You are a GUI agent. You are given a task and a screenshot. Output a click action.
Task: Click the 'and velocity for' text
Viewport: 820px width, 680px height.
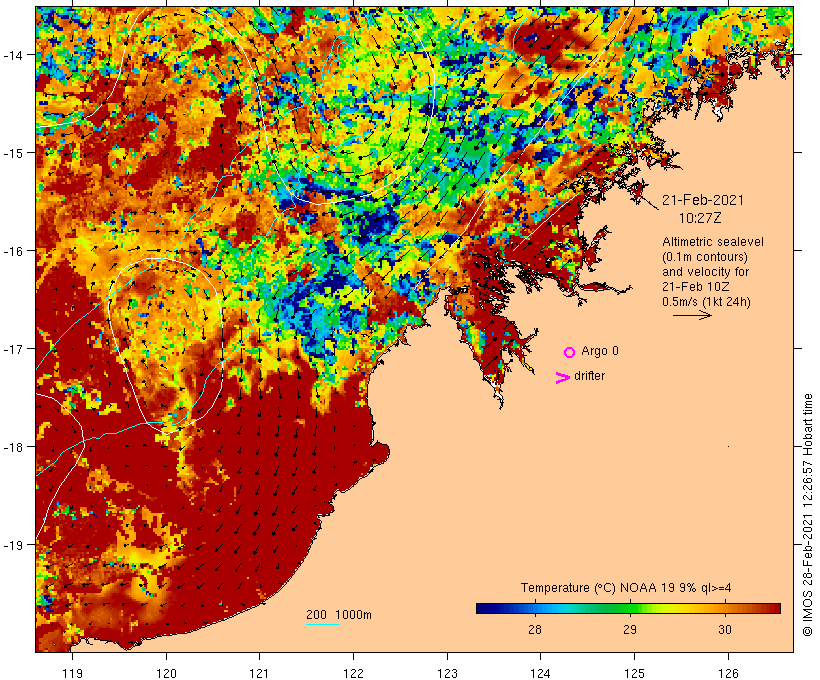(705, 272)
